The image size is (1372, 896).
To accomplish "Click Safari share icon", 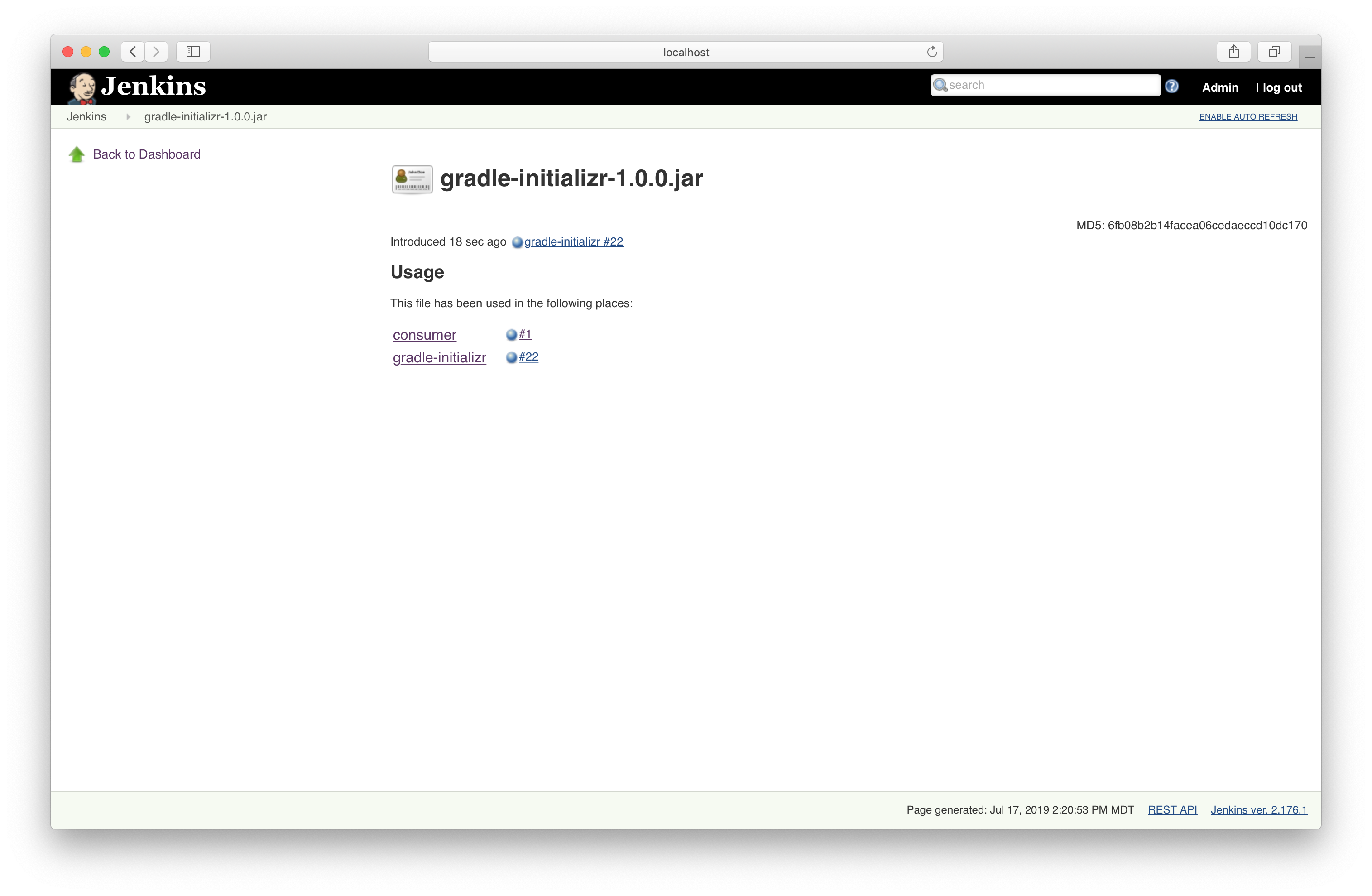I will pos(1233,52).
